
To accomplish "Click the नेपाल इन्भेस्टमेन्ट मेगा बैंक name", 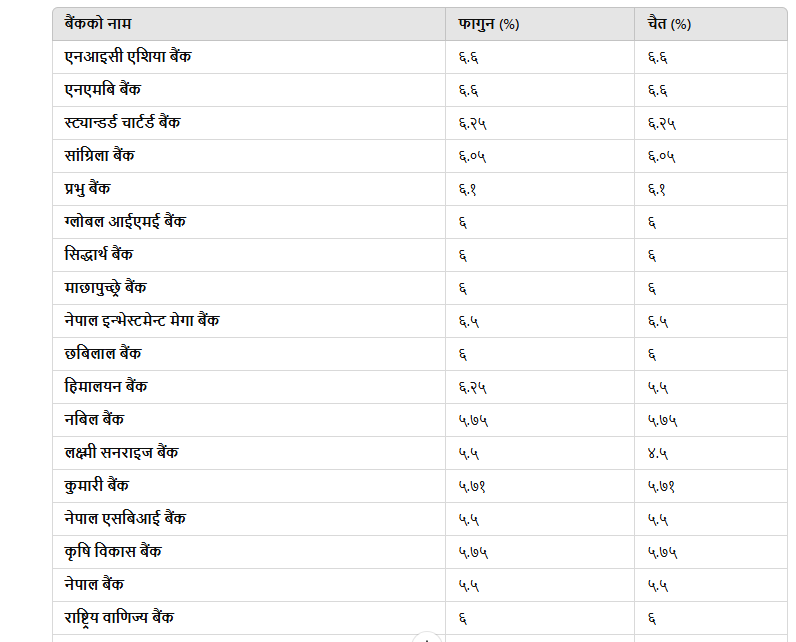I will point(142,320).
